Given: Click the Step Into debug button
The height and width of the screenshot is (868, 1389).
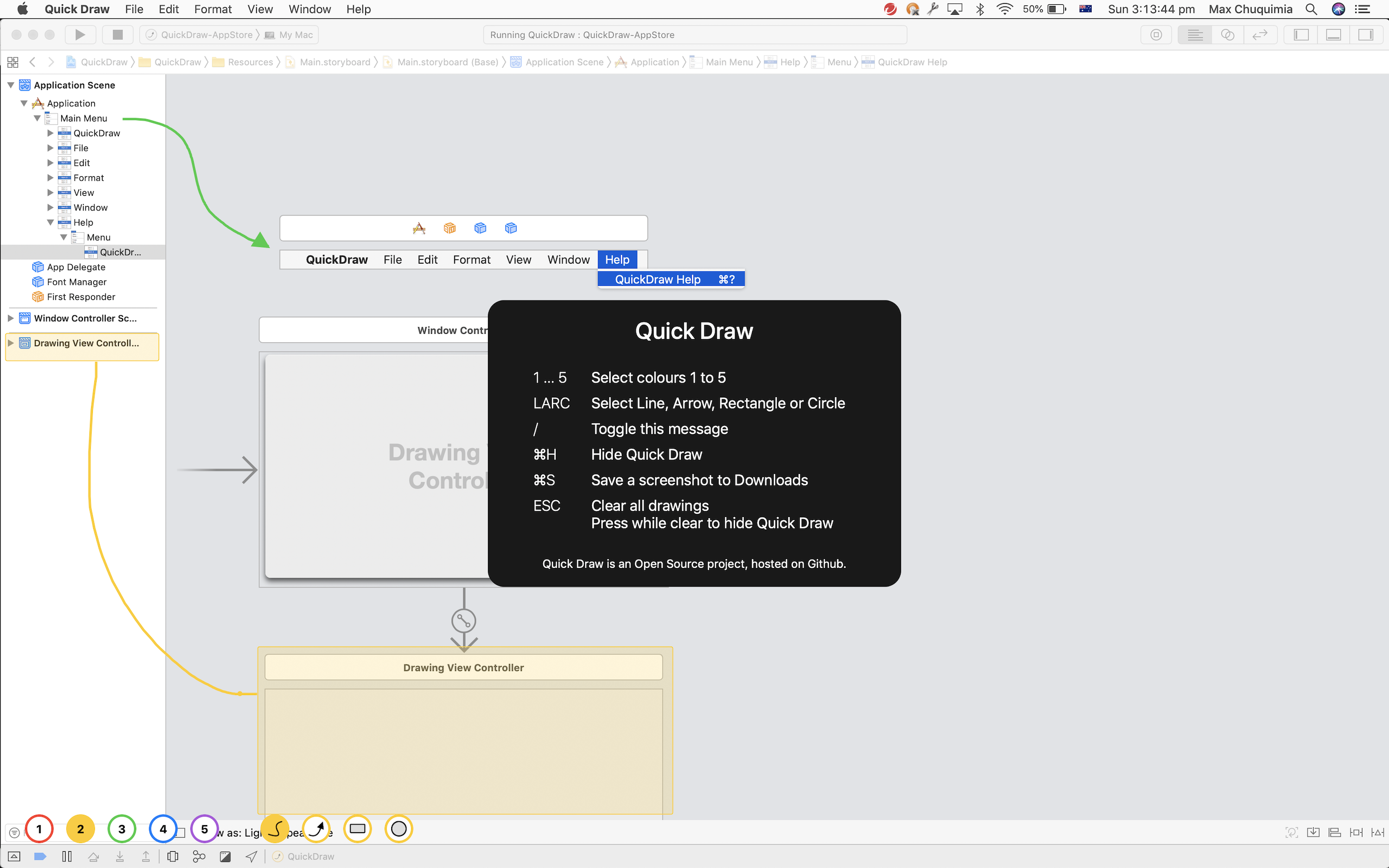Looking at the screenshot, I should click(119, 857).
